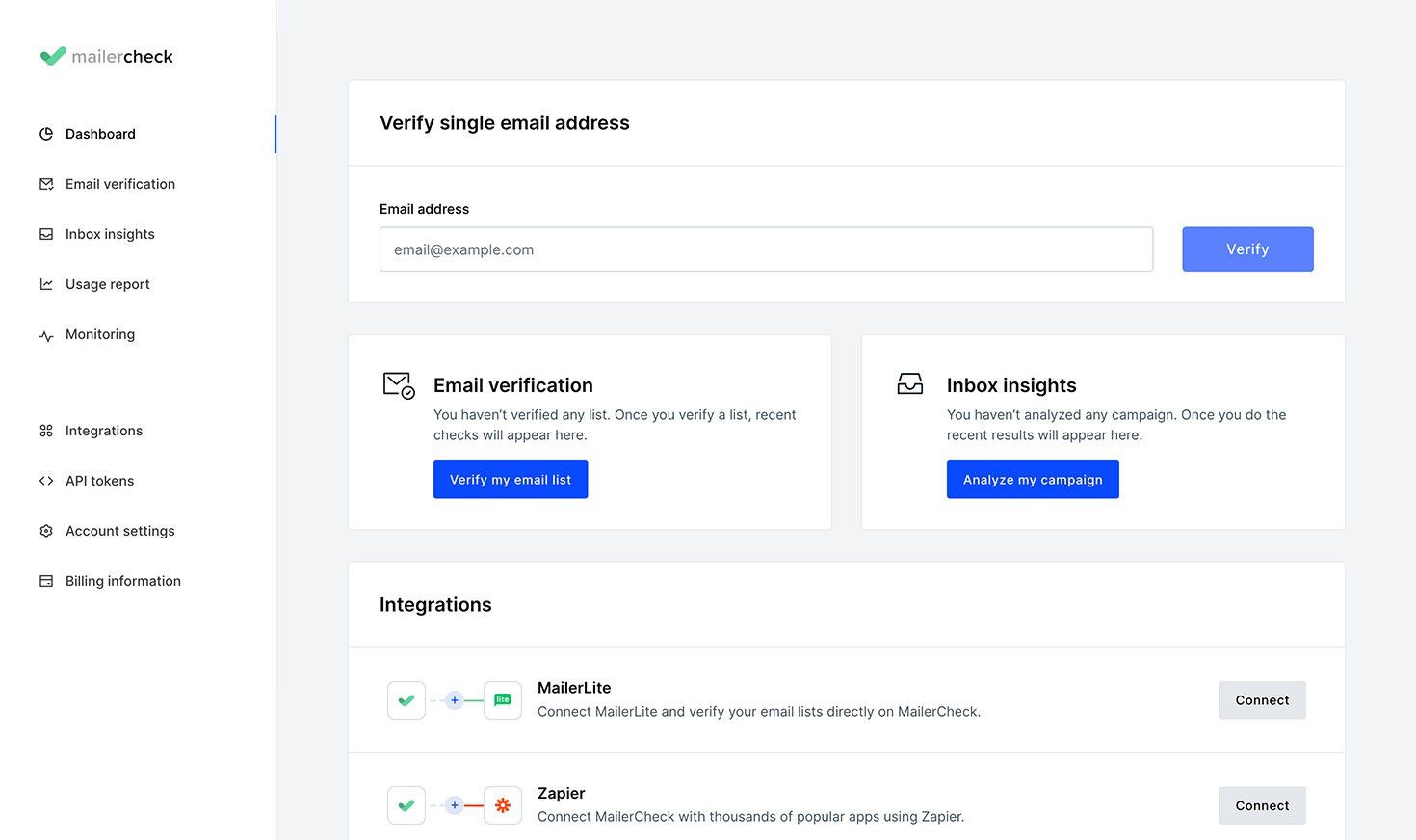
Task: Connect the MailerLite integration
Action: pyautogui.click(x=1262, y=700)
